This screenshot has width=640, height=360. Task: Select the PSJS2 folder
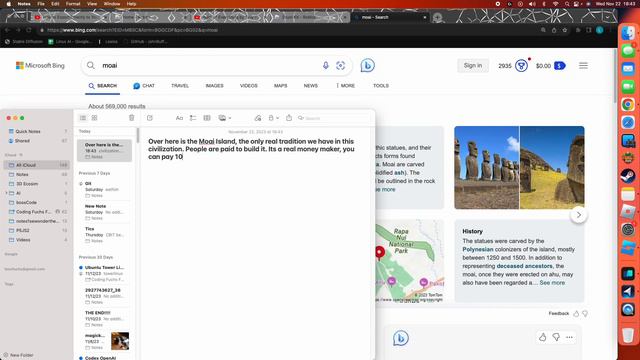click(x=37, y=231)
